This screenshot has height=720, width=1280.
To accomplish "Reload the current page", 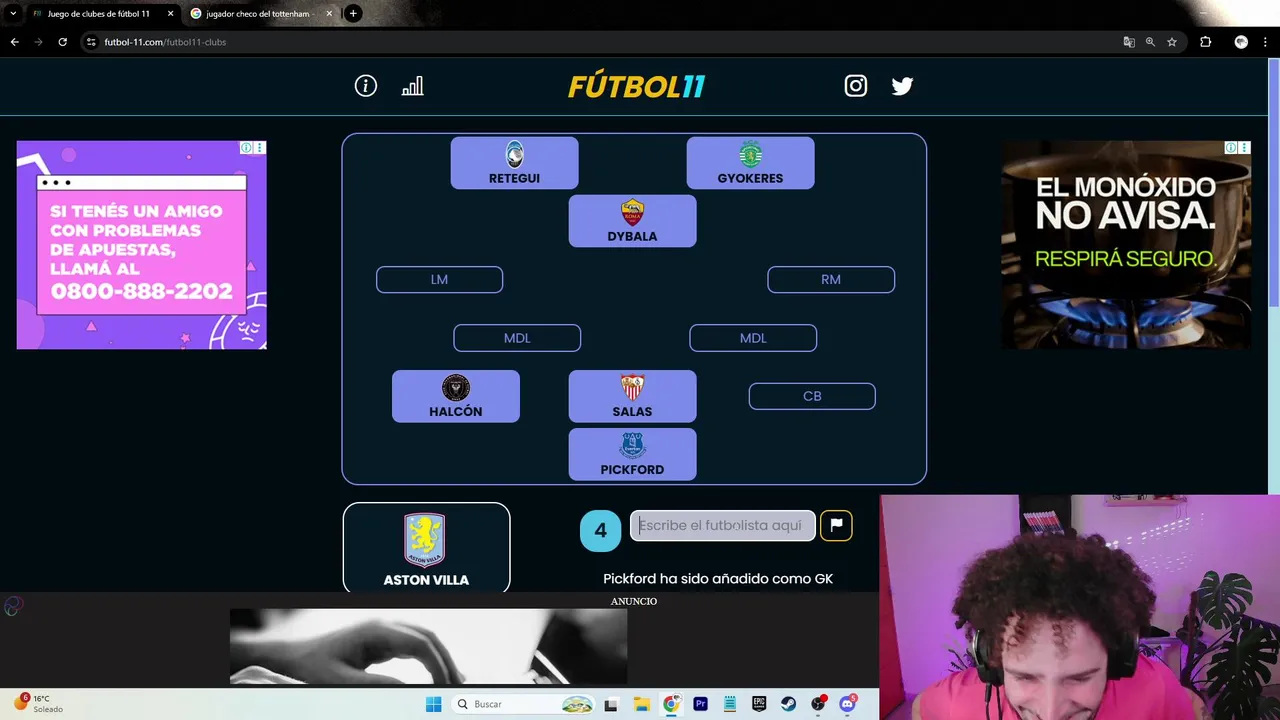I will pyautogui.click(x=62, y=42).
